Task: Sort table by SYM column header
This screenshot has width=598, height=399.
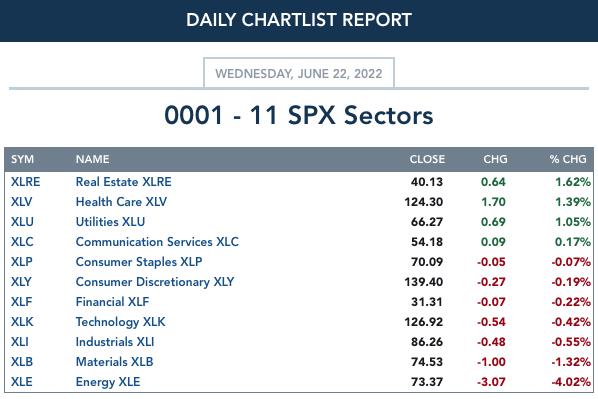Action: (23, 159)
